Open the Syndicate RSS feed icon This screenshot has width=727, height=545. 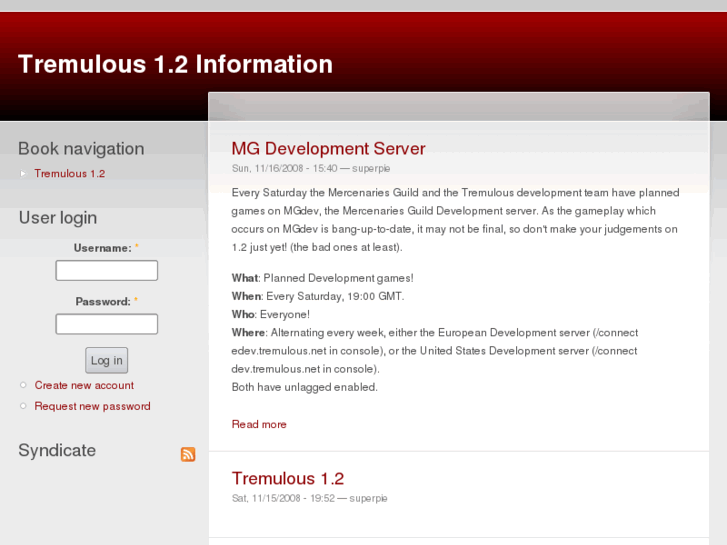[x=188, y=454]
